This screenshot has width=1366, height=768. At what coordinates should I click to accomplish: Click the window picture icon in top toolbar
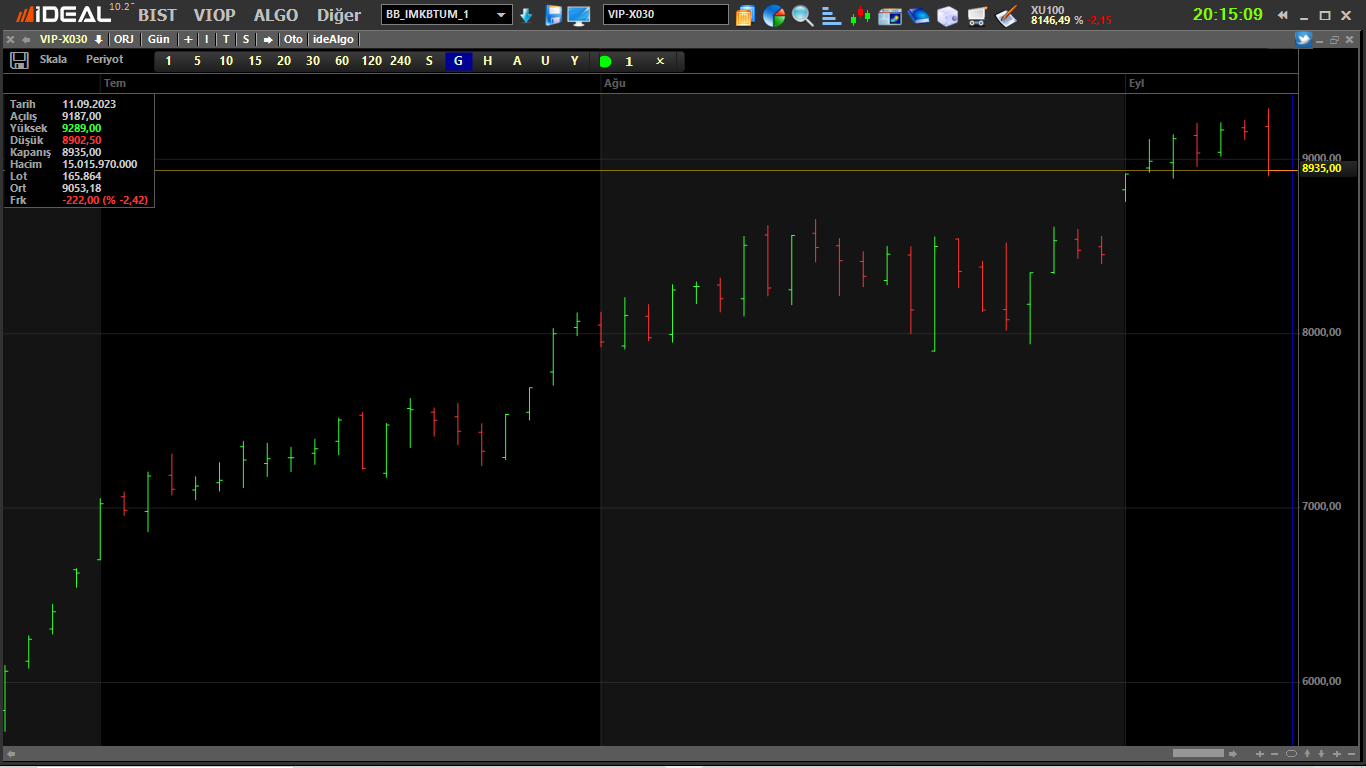pyautogui.click(x=889, y=16)
